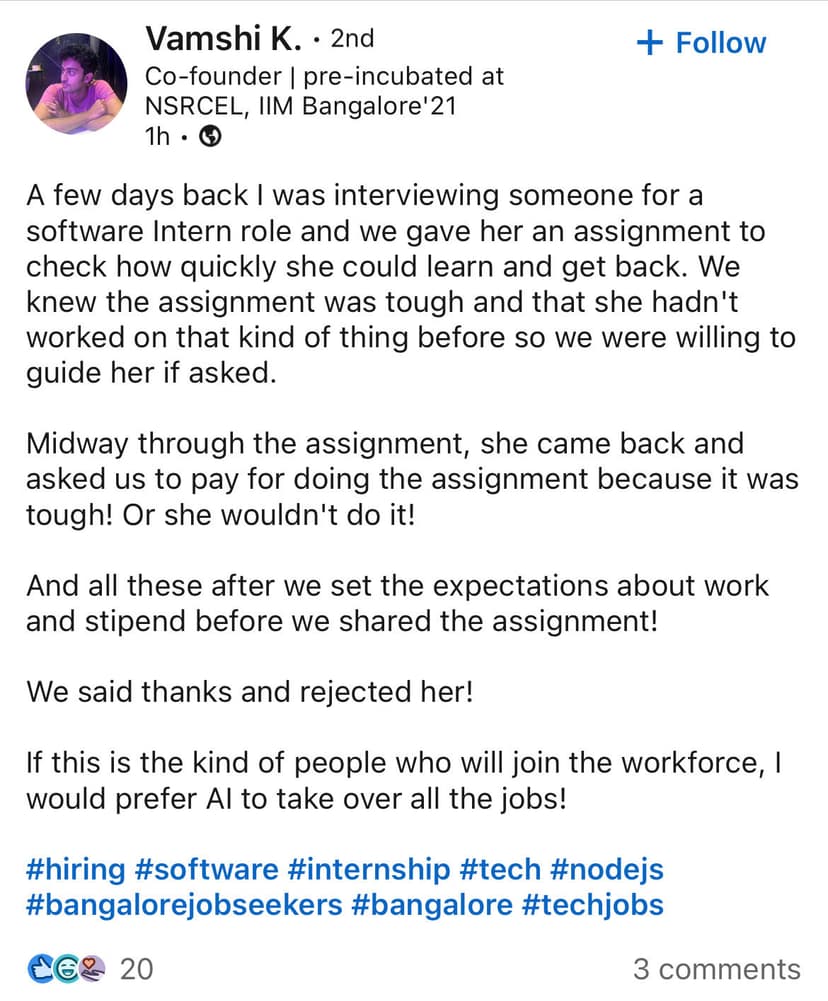The width and height of the screenshot is (828, 1001).
Task: Click the #nodejs hashtag
Action: tap(606, 868)
